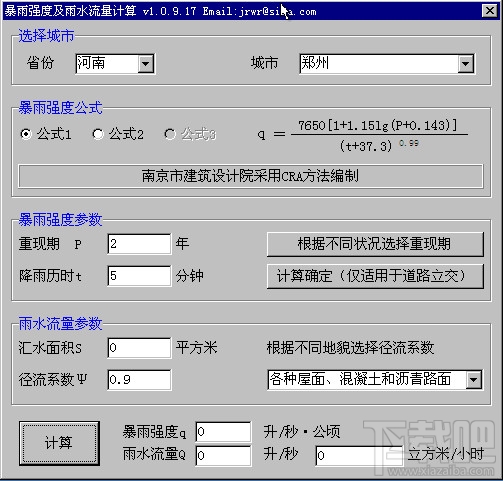Open the 省份 province dropdown arrow
Screen dimensions: 503x481
point(146,63)
